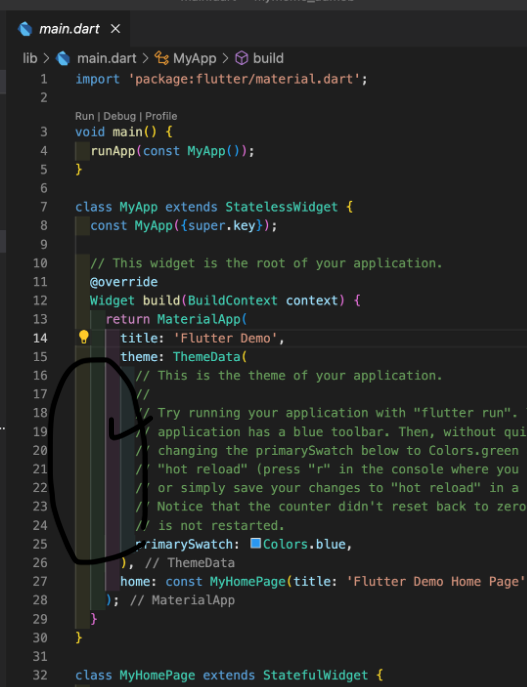Click 'return MaterialApp(' text
Image resolution: width=527 pixels, height=687 pixels.
(176, 319)
